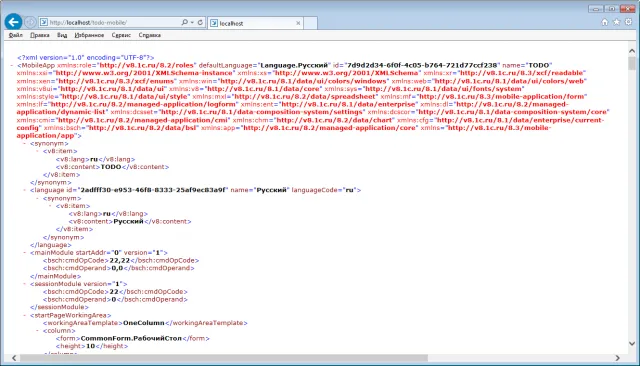Maximize the browser window

[611, 9]
